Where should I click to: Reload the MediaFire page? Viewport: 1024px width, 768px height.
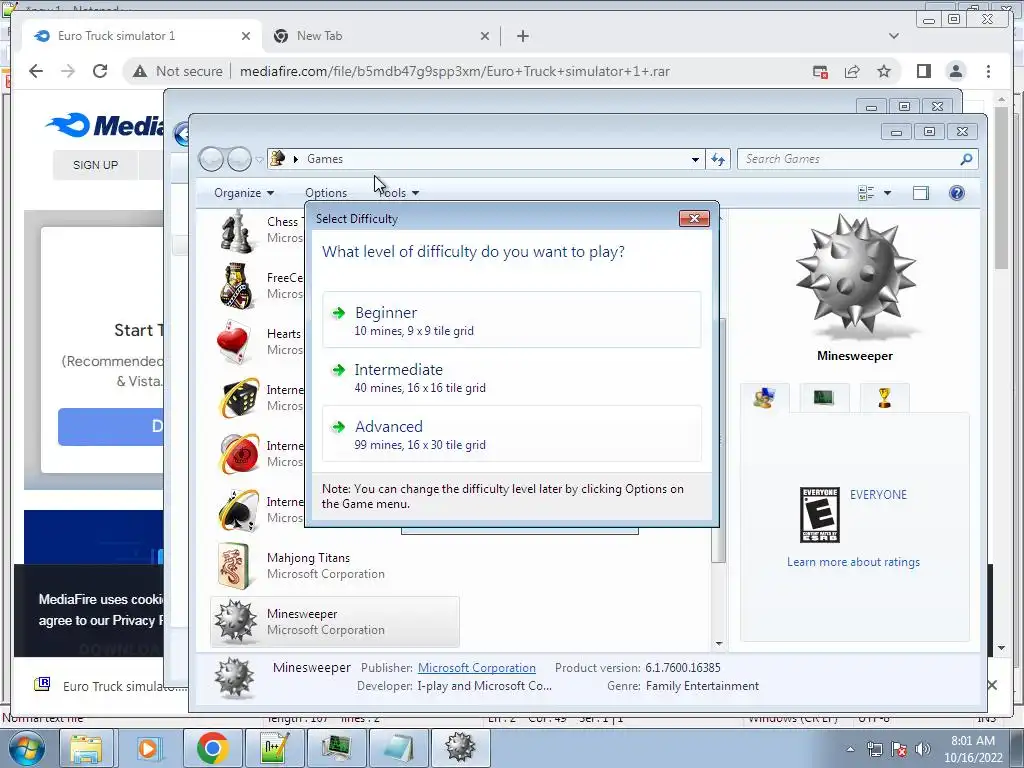click(x=100, y=71)
